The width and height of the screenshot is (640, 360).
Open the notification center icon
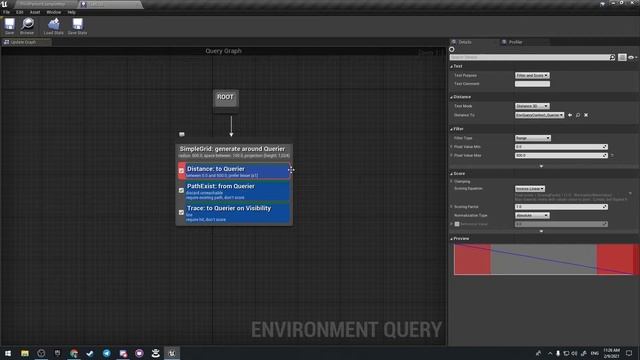(x=629, y=353)
